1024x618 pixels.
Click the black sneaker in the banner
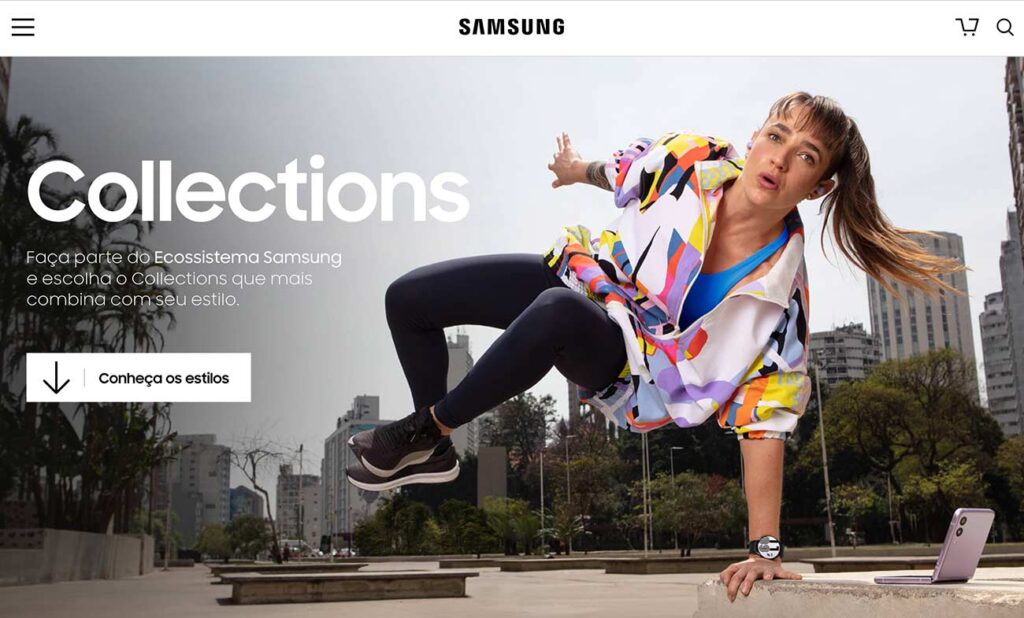point(402,455)
